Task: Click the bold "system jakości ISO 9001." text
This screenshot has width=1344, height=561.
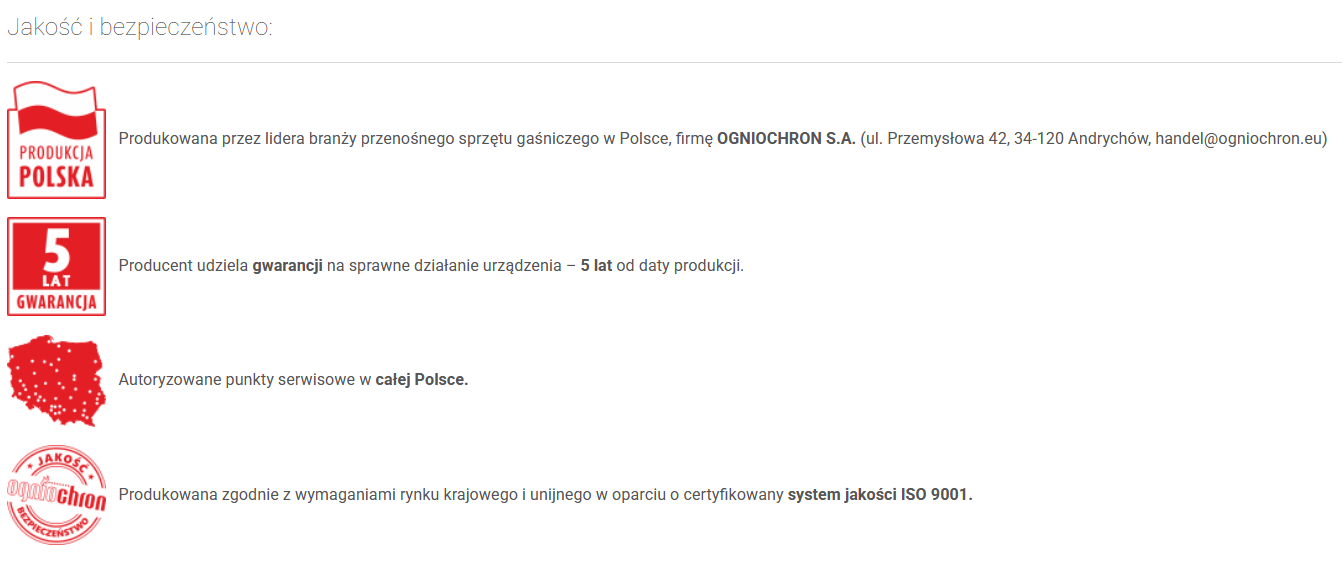Action: [880, 494]
